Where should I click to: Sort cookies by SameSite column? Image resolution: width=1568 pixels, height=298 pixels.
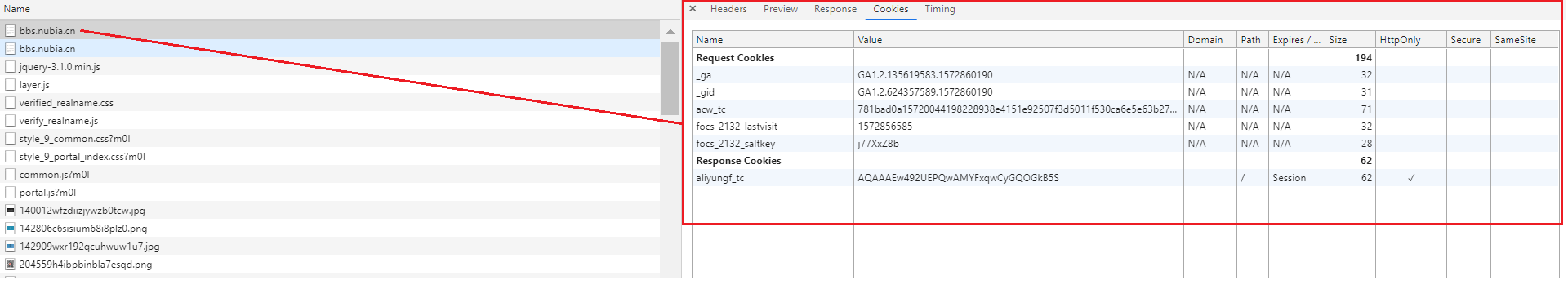[x=1525, y=39]
